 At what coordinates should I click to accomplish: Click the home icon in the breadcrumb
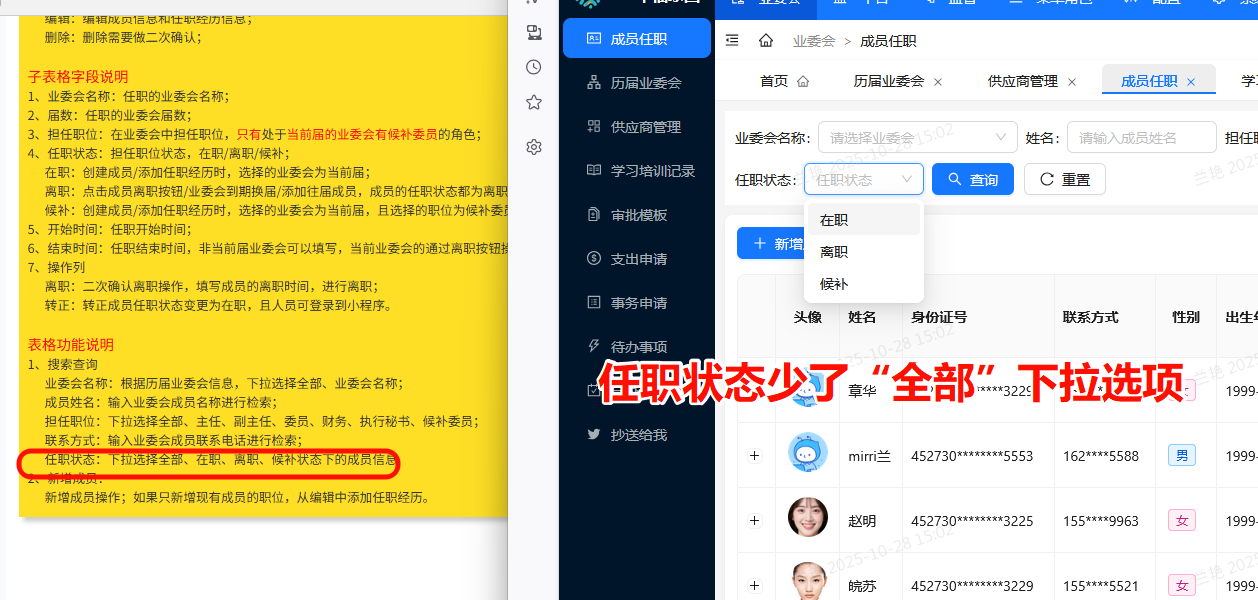coord(766,40)
